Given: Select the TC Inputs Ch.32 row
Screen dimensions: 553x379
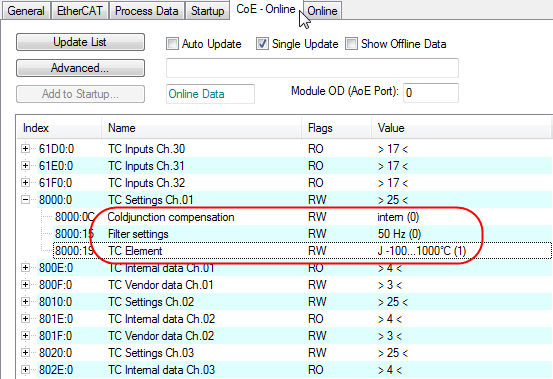Looking at the screenshot, I should pos(294,183).
